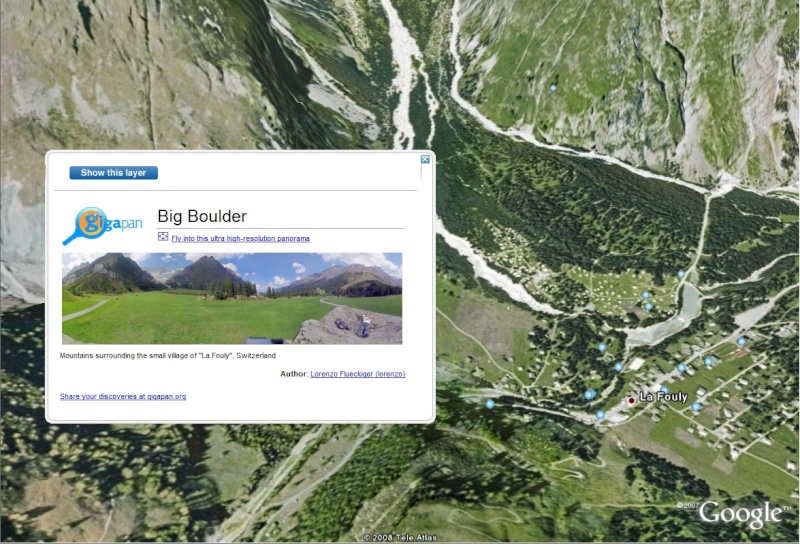The width and height of the screenshot is (800, 544).
Task: Click blue marker on road above the pale lake
Action: [681, 274]
